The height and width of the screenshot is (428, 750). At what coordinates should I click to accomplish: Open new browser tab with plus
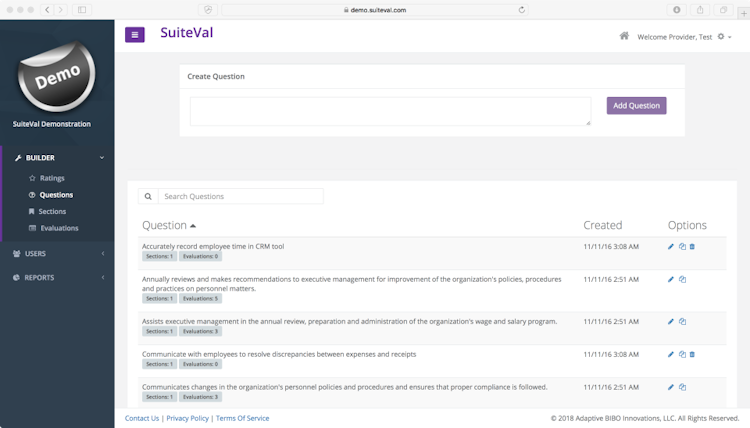(744, 13)
